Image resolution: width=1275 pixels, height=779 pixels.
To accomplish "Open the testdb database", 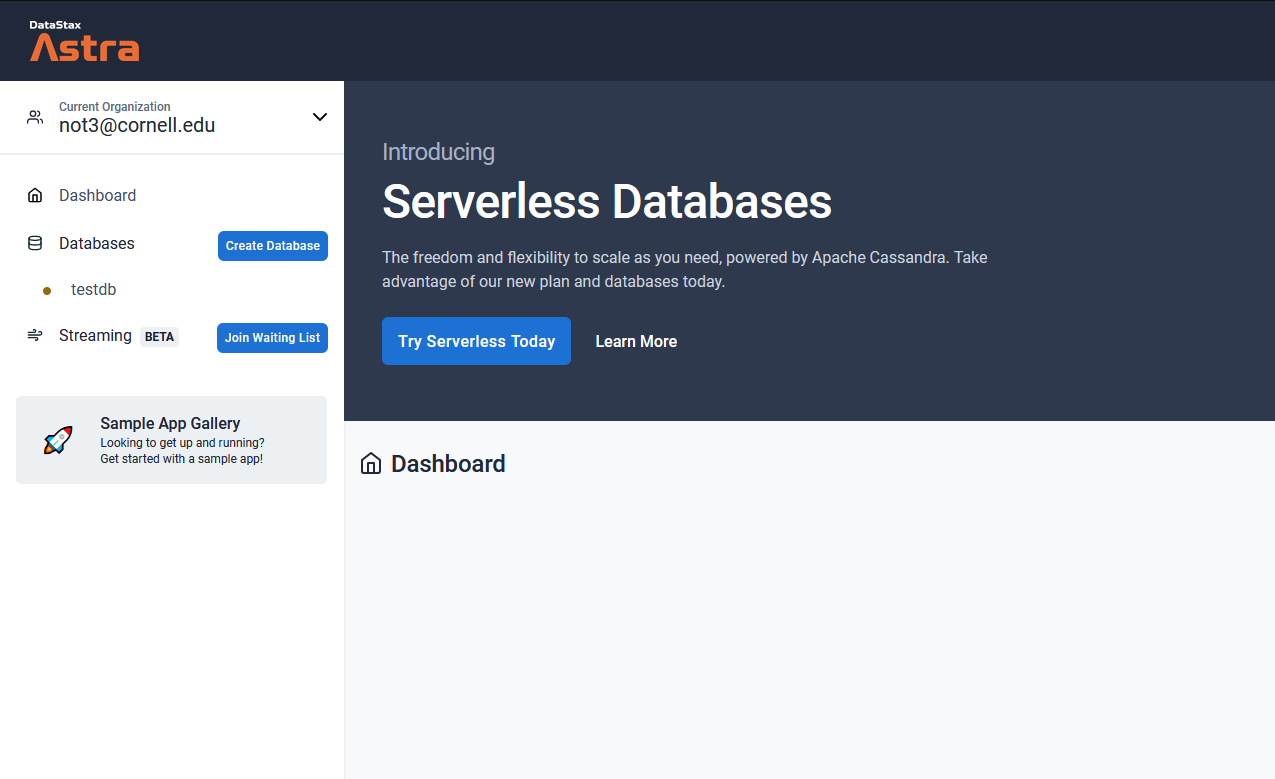I will (94, 289).
